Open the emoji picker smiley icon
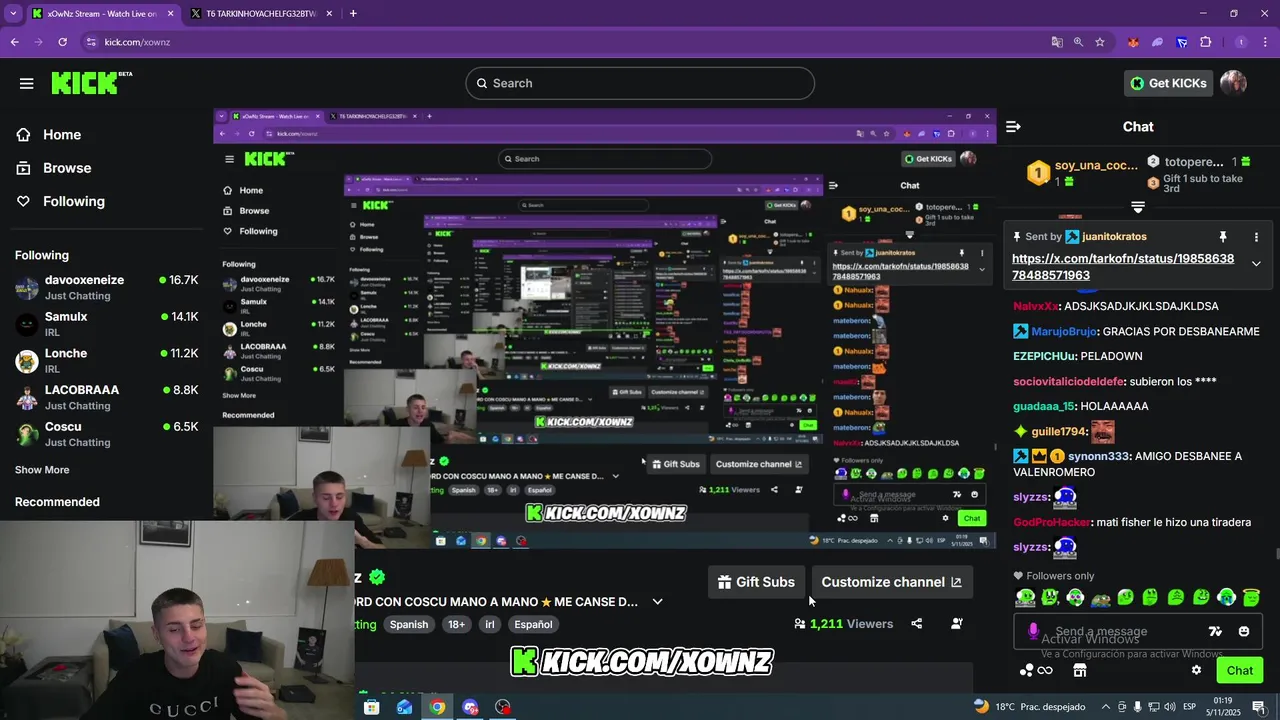This screenshot has width=1280, height=720. tap(1244, 631)
